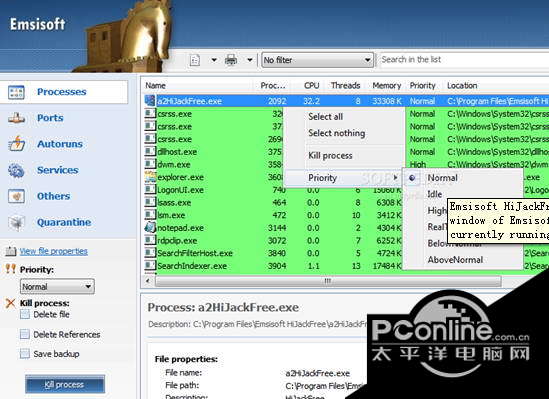Viewport: 549px width, 399px height.
Task: Open the Processes section icon
Action: click(x=16, y=92)
